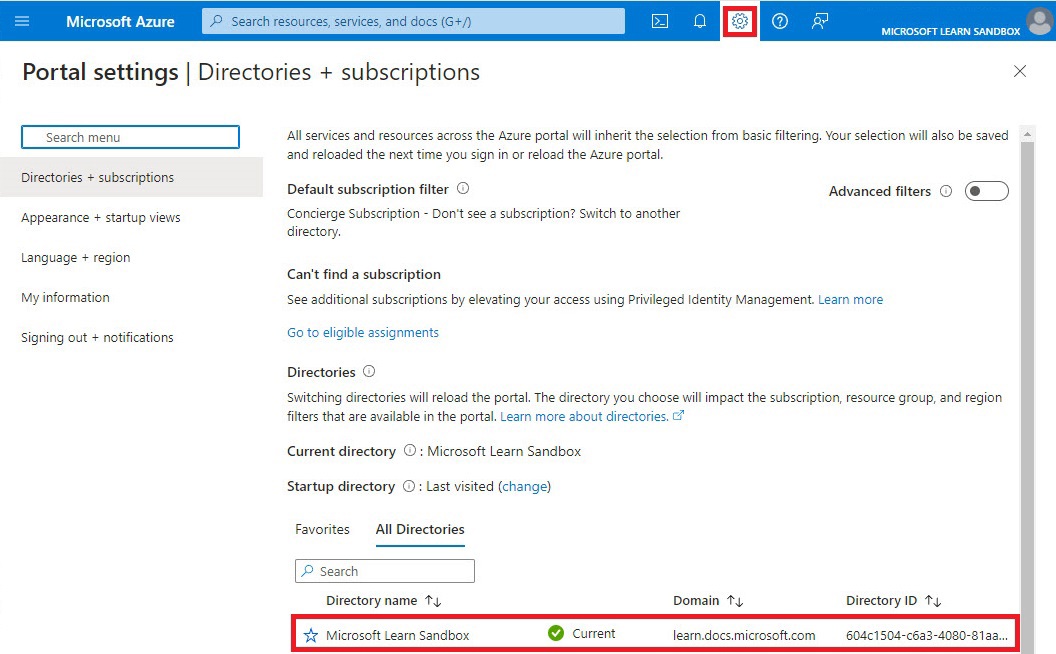Image resolution: width=1056 pixels, height=654 pixels.
Task: Switch to the Favorites tab
Action: pos(322,529)
